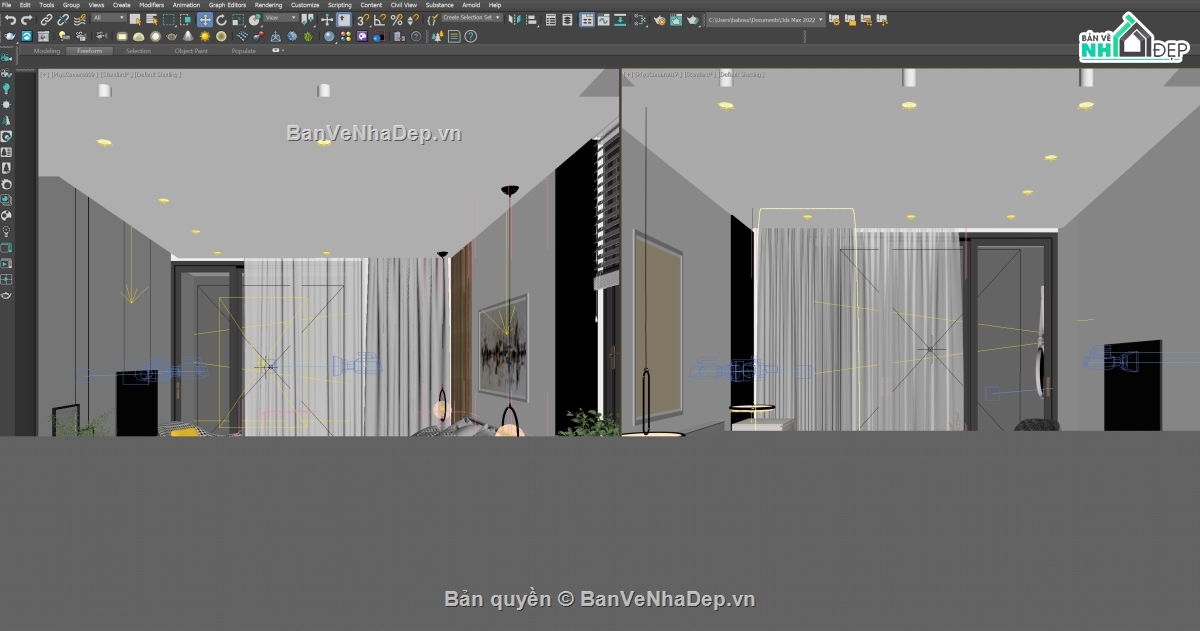This screenshot has height=631, width=1200.
Task: Open the project folder path dropdown
Action: 763,19
